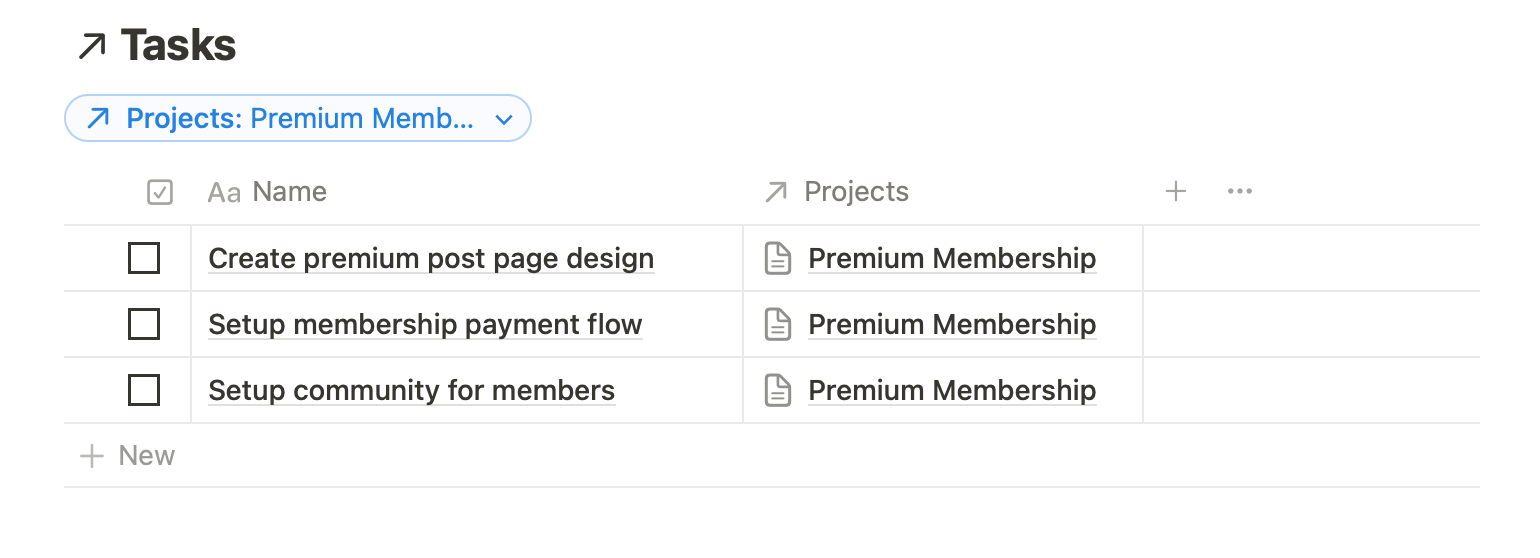1540x558 pixels.
Task: Open the Tasks database title link
Action: click(x=178, y=46)
